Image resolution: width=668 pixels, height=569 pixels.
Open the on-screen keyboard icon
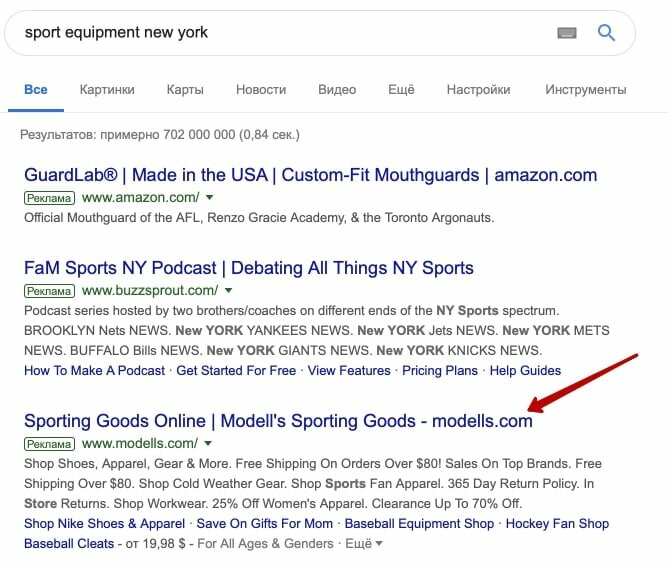point(567,33)
